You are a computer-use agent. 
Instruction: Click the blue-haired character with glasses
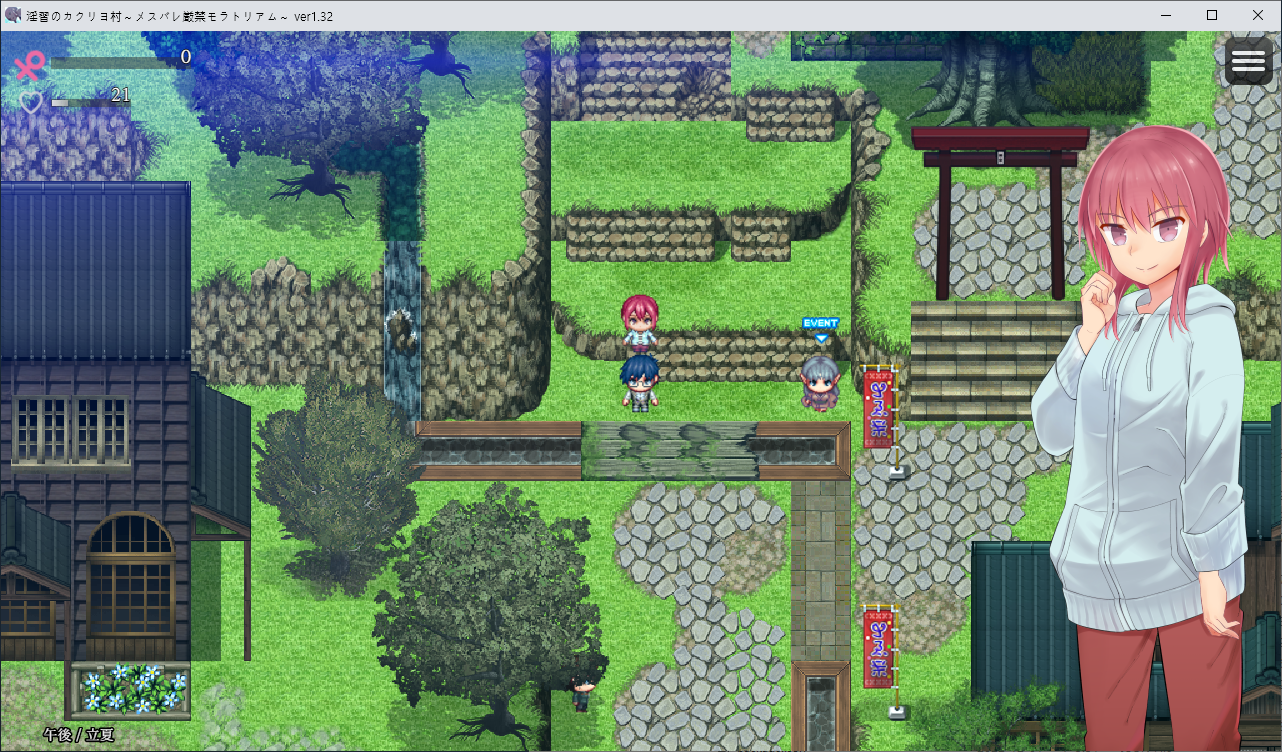click(638, 383)
